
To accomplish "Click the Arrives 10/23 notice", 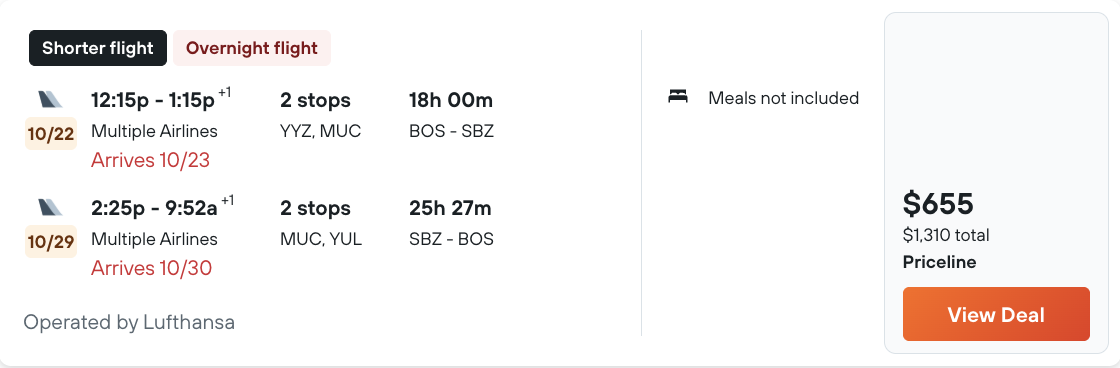I will coord(151,160).
